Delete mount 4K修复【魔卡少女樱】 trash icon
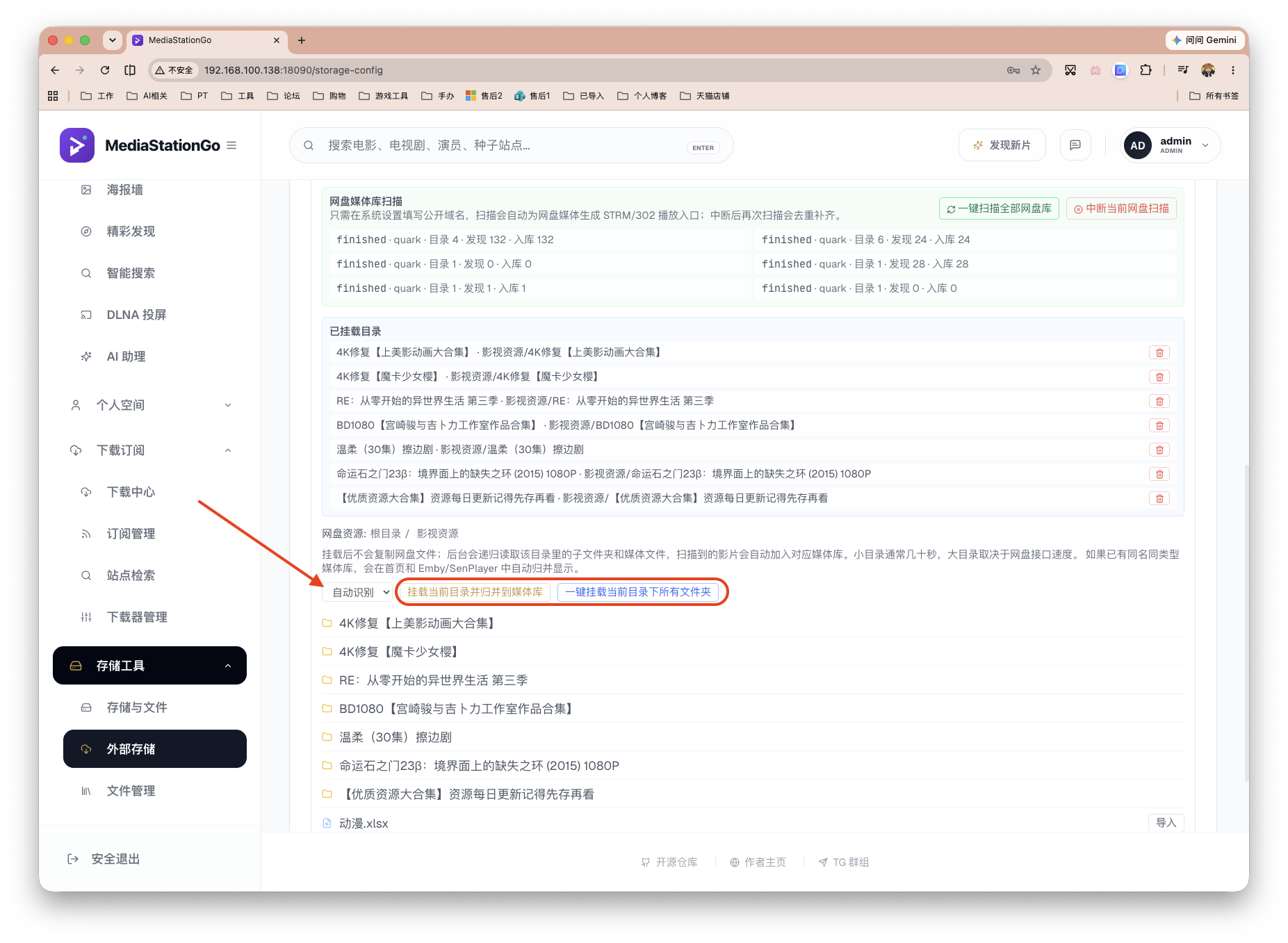Viewport: 1288px width, 943px height. (x=1159, y=377)
